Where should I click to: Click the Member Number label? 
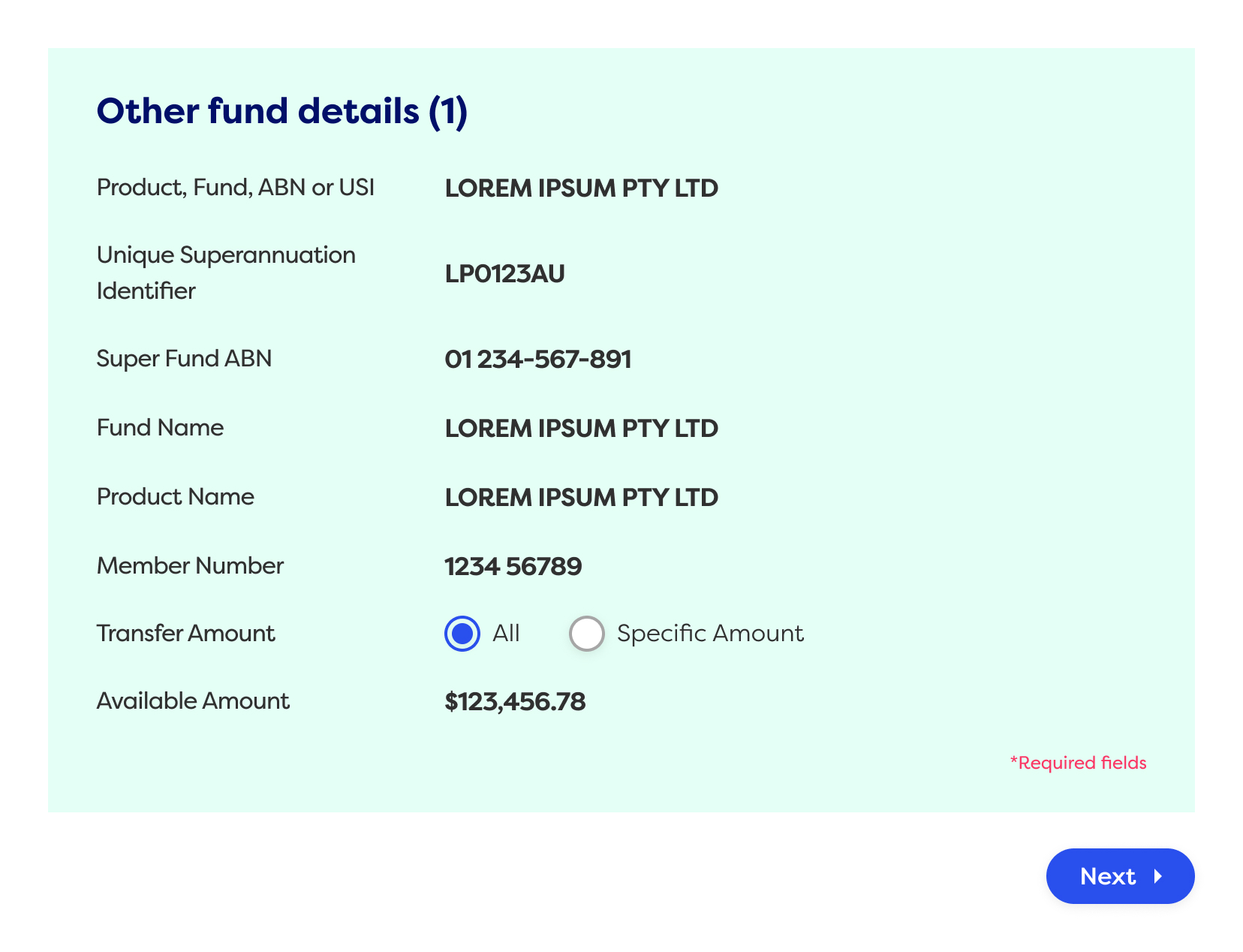tap(190, 566)
